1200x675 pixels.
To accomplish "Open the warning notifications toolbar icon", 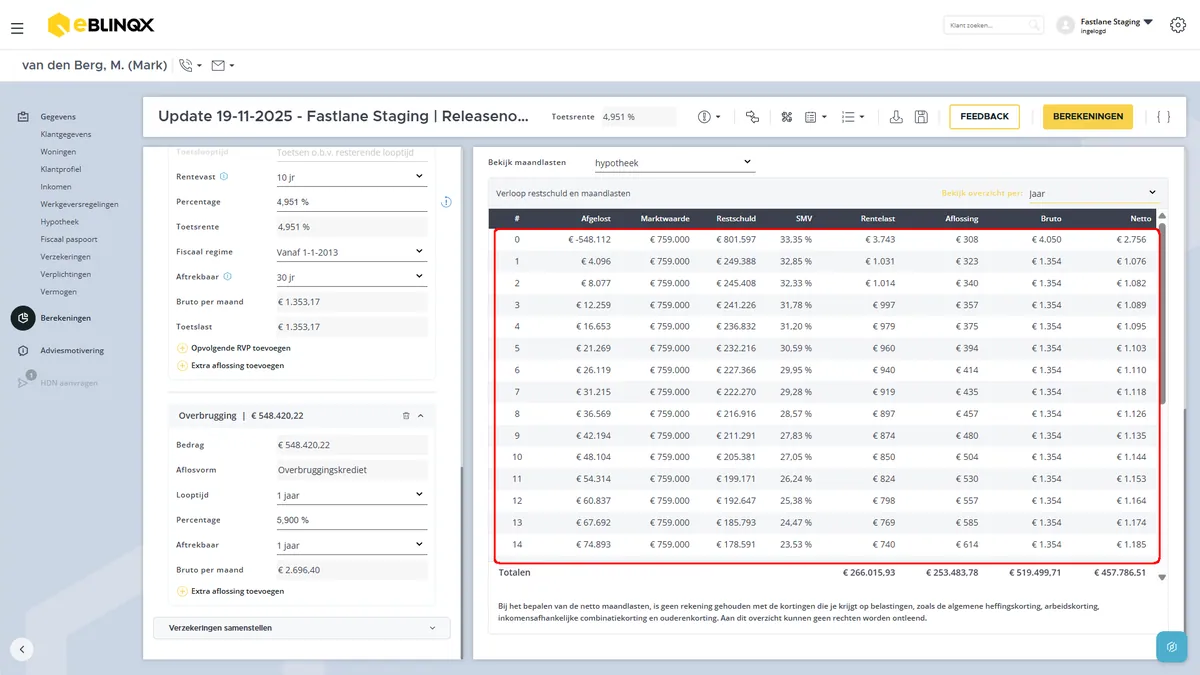I will [709, 117].
